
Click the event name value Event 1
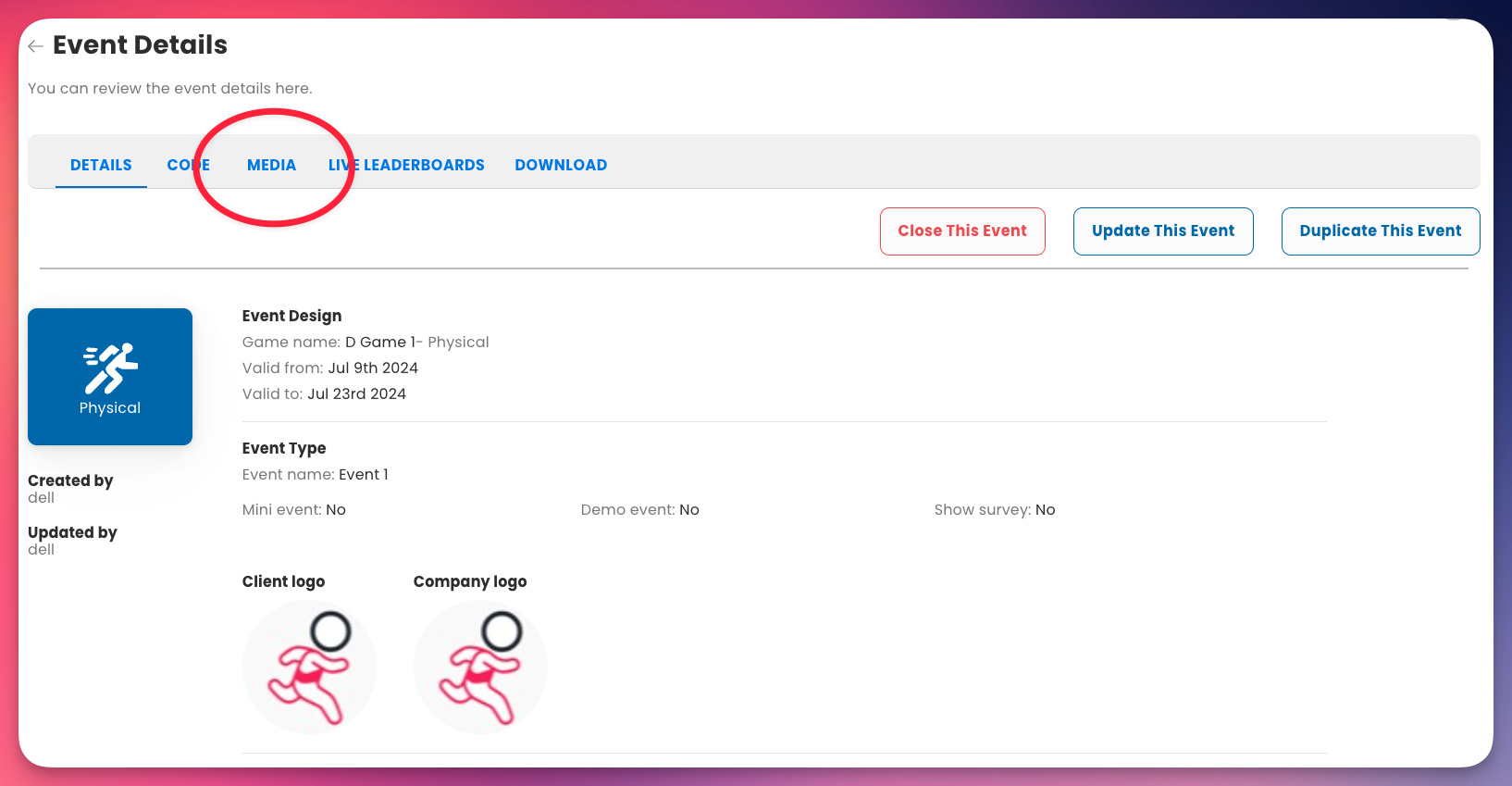(363, 475)
